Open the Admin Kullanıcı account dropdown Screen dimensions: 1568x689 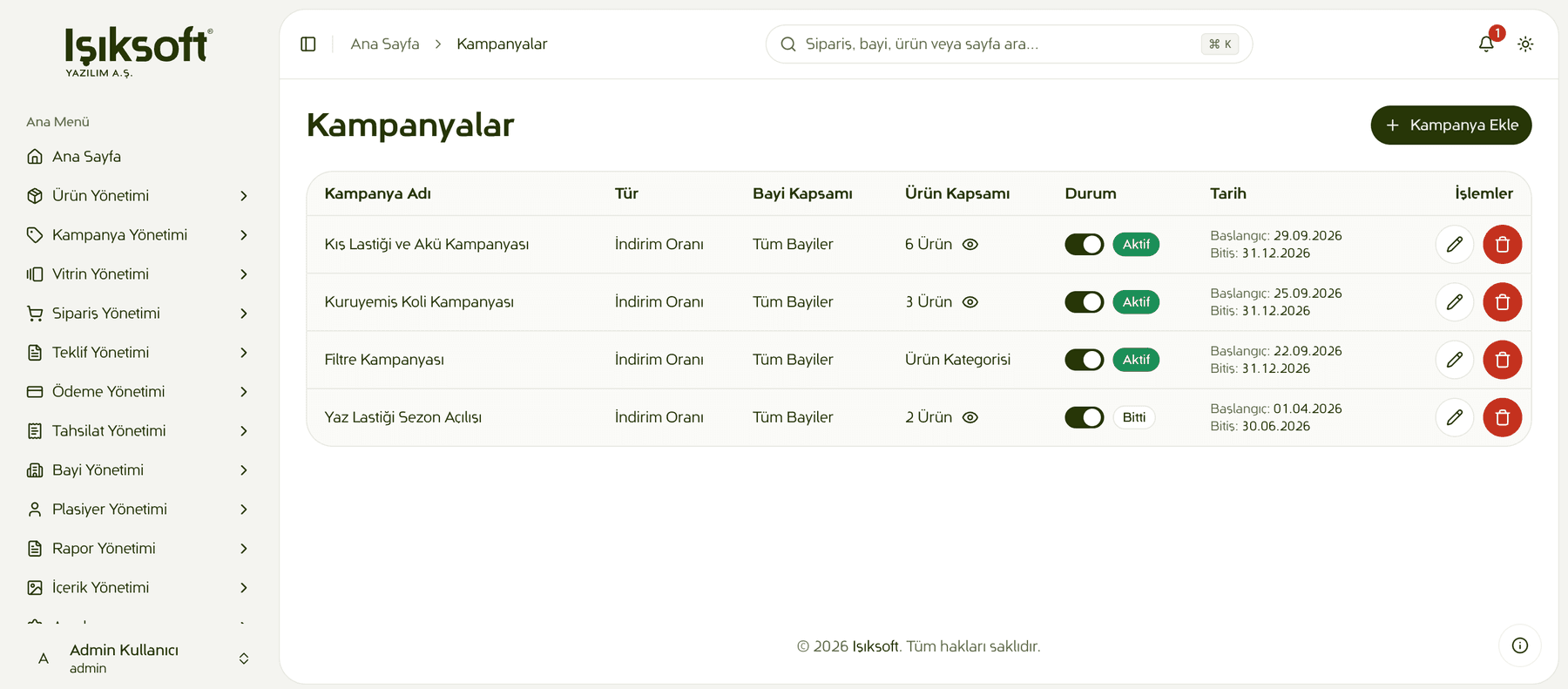pyautogui.click(x=139, y=659)
